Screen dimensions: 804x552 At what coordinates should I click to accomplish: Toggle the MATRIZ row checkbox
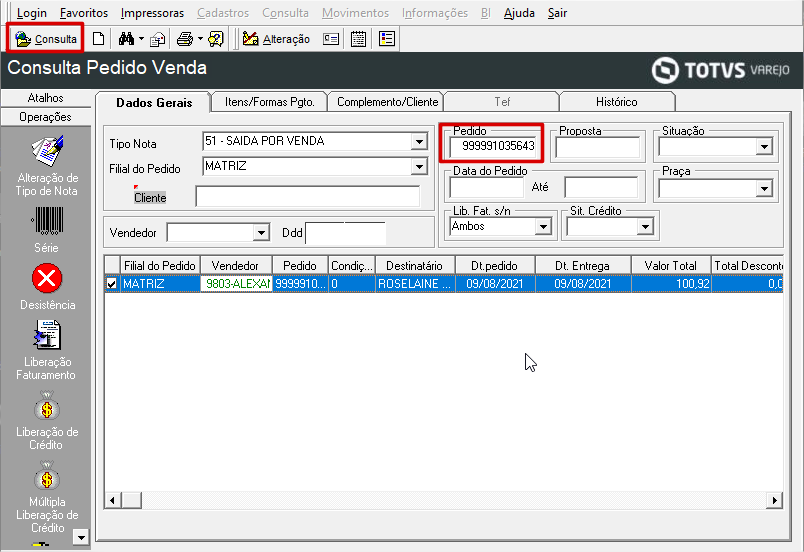pos(111,283)
